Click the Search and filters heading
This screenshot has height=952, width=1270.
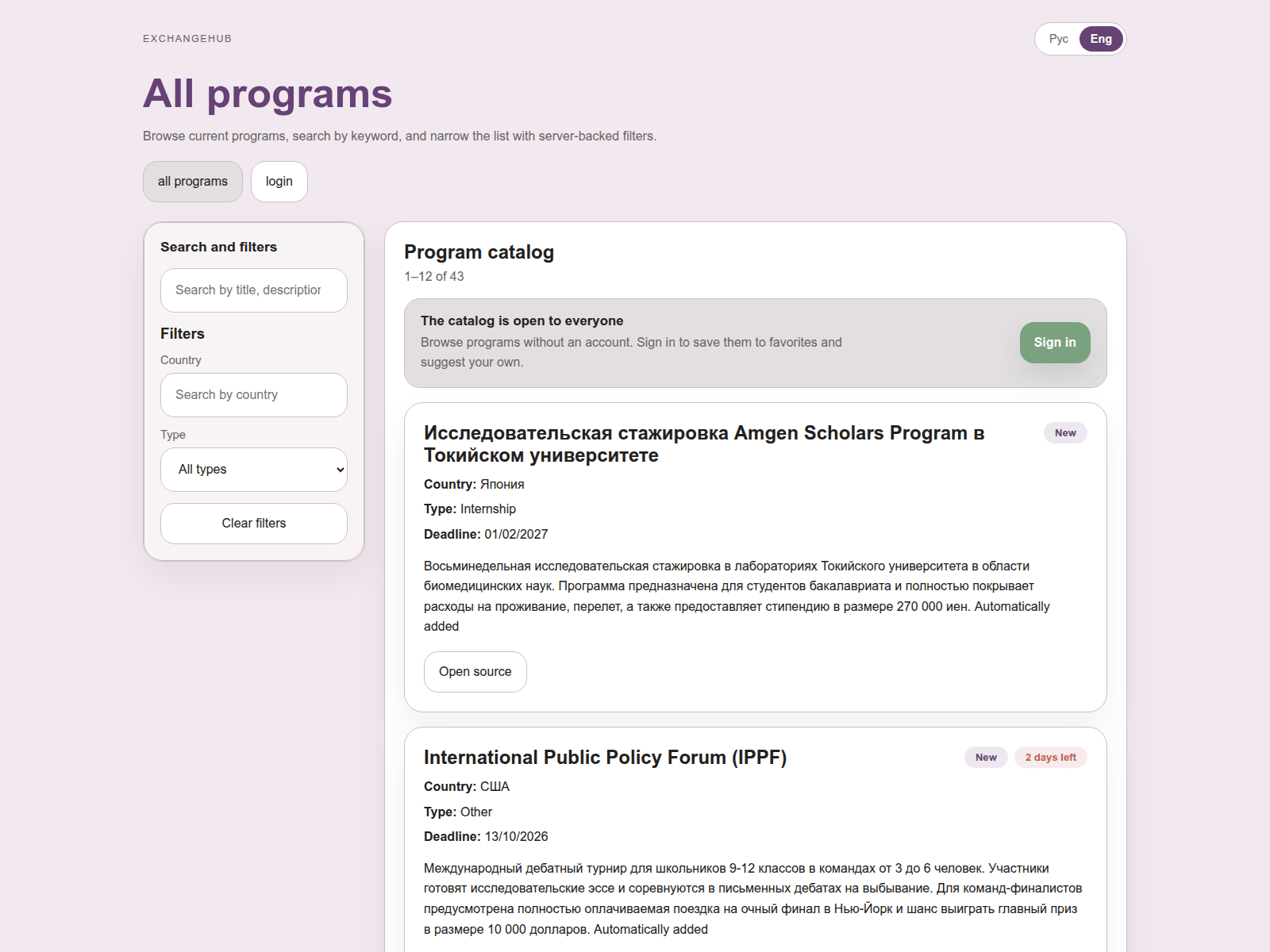pos(219,248)
